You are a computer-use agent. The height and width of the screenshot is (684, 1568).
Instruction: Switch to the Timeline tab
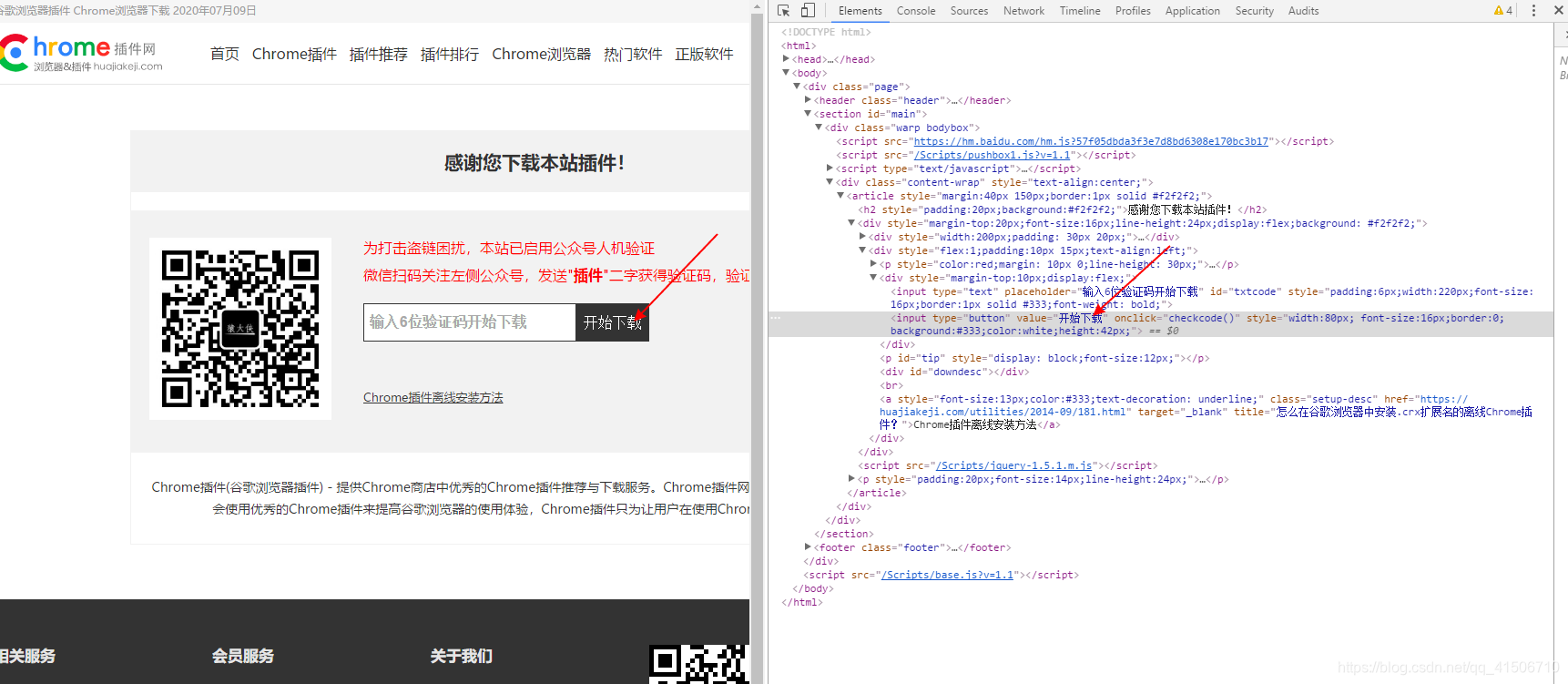click(x=1080, y=11)
